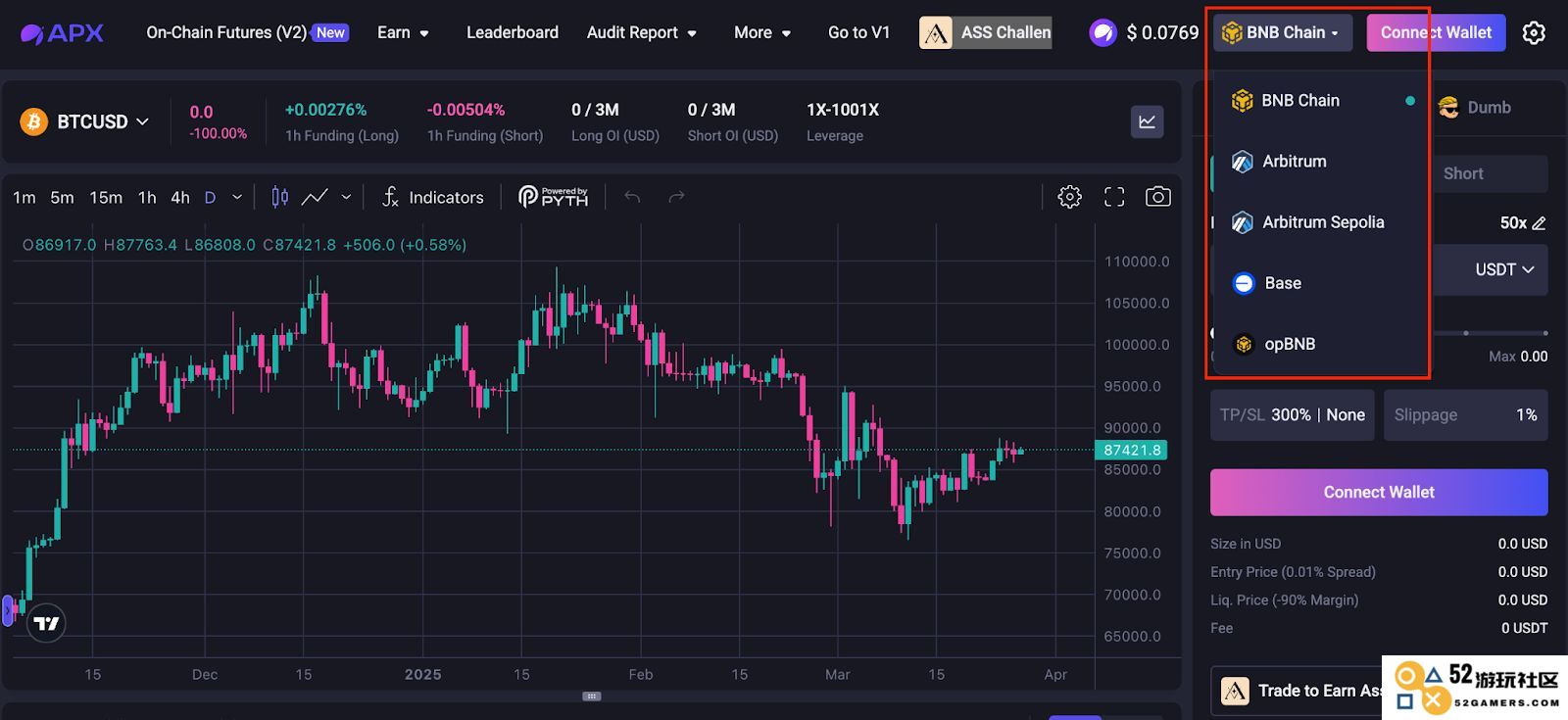Open the USDT collateral dropdown
The width and height of the screenshot is (1568, 720).
click(x=1504, y=269)
